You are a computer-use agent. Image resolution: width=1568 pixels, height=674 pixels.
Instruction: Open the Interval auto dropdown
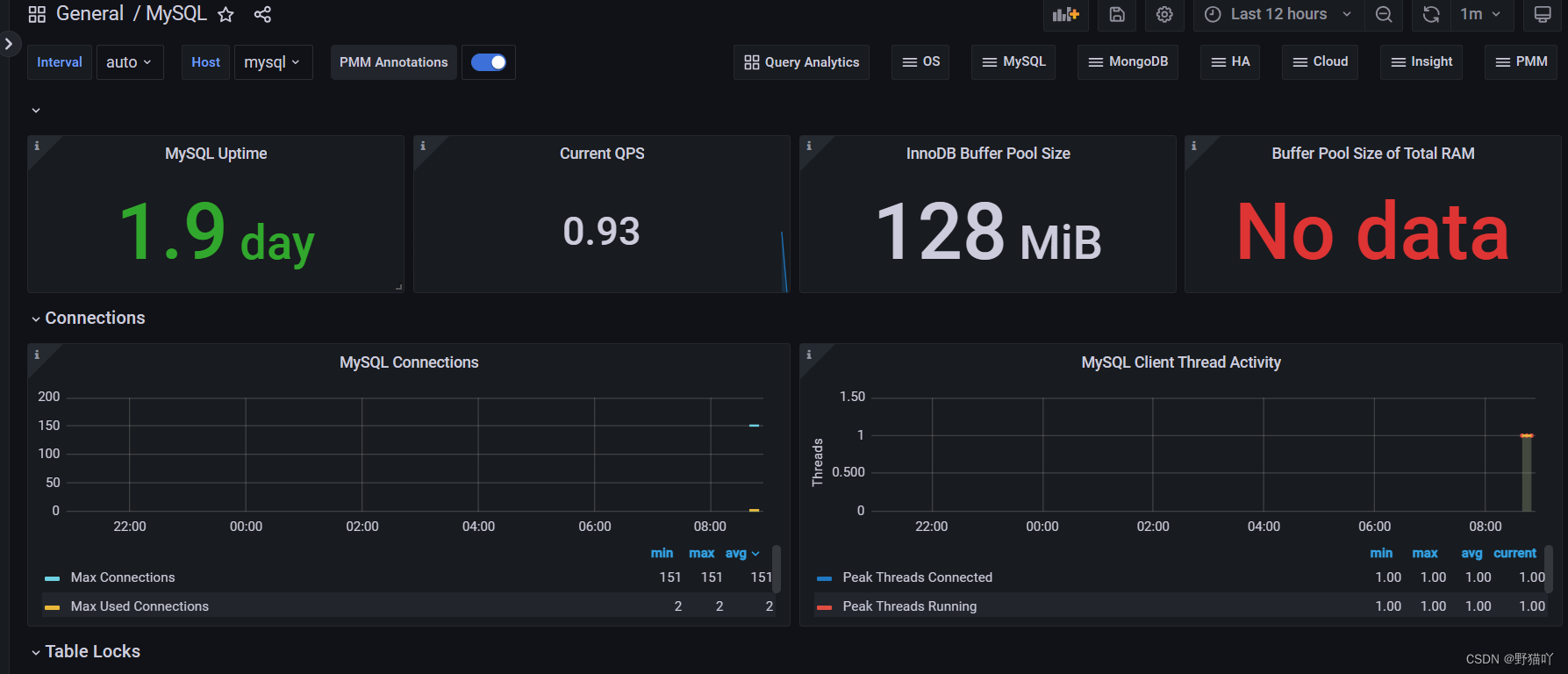(x=130, y=62)
